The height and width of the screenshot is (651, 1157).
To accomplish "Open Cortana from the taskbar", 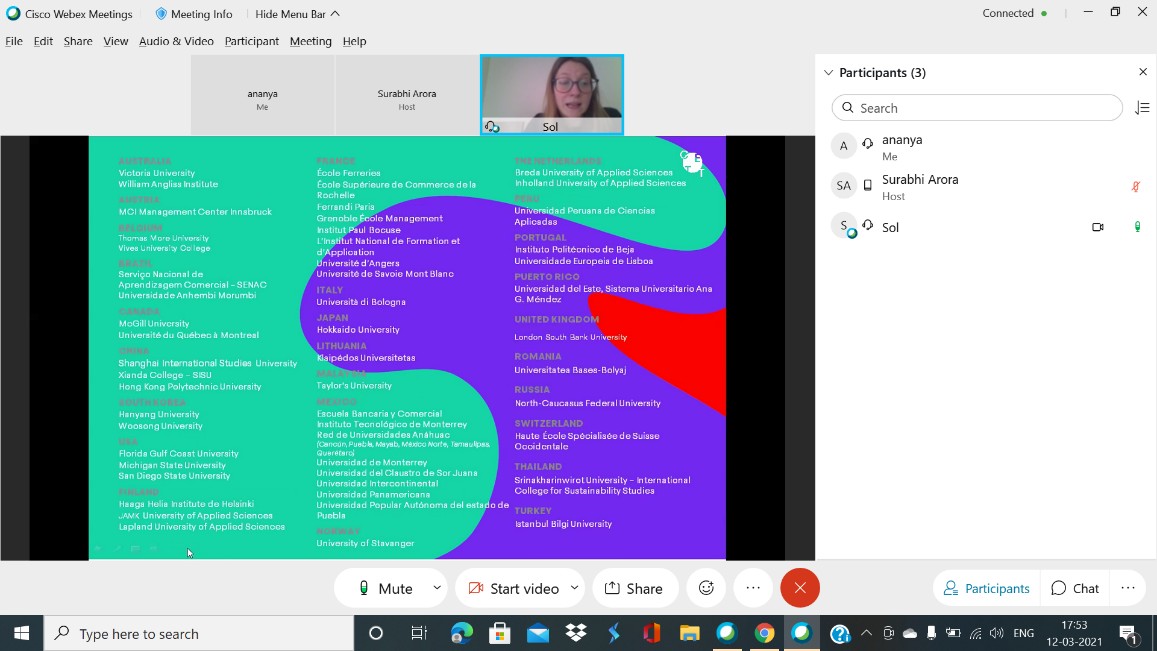I will [x=376, y=633].
